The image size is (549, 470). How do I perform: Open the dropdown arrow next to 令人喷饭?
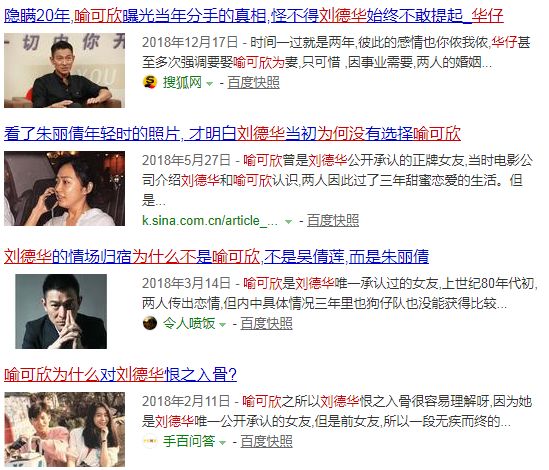(222, 325)
